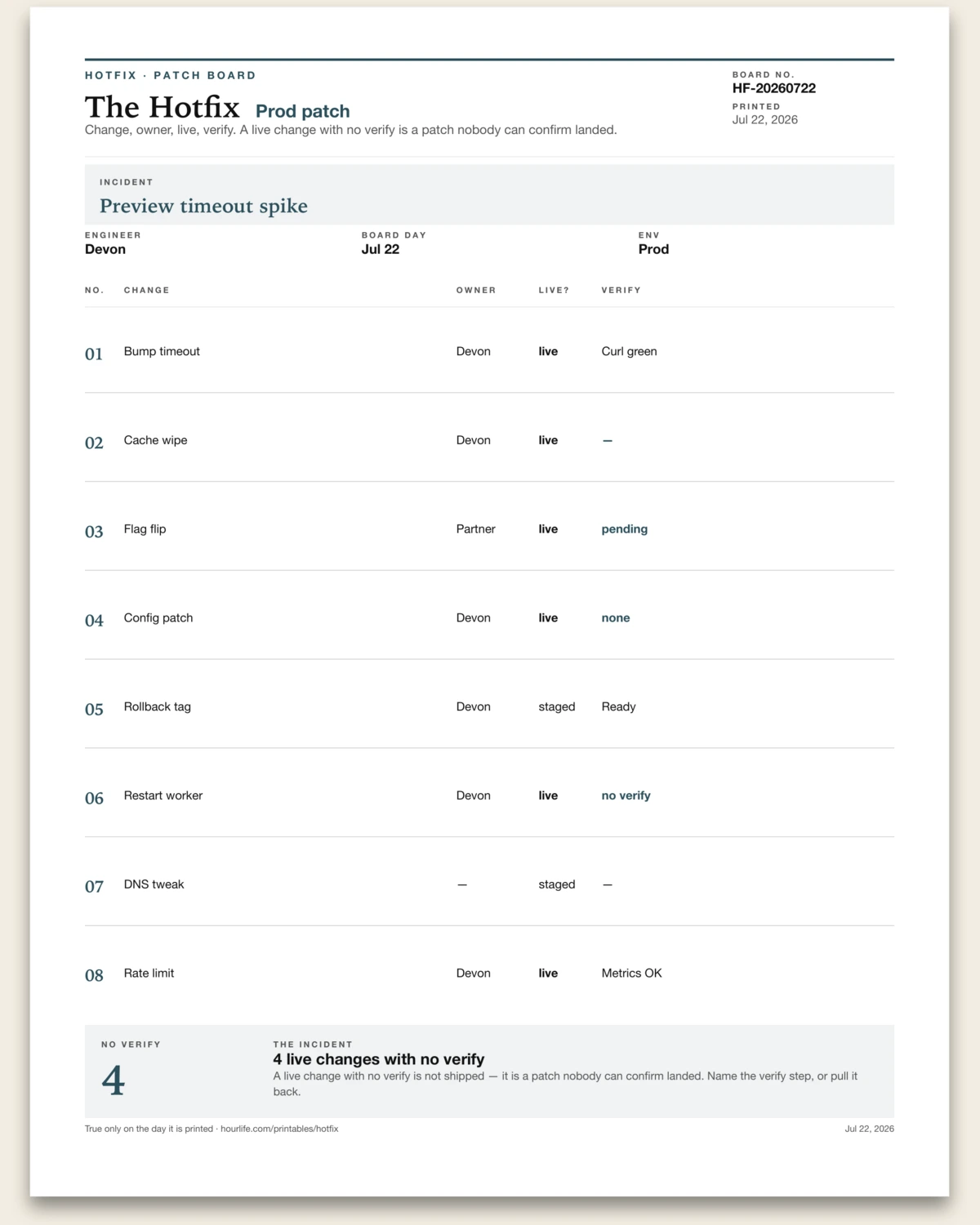Click the none verify status on Config patch
Screen dimensions: 980x1225
[616, 618]
